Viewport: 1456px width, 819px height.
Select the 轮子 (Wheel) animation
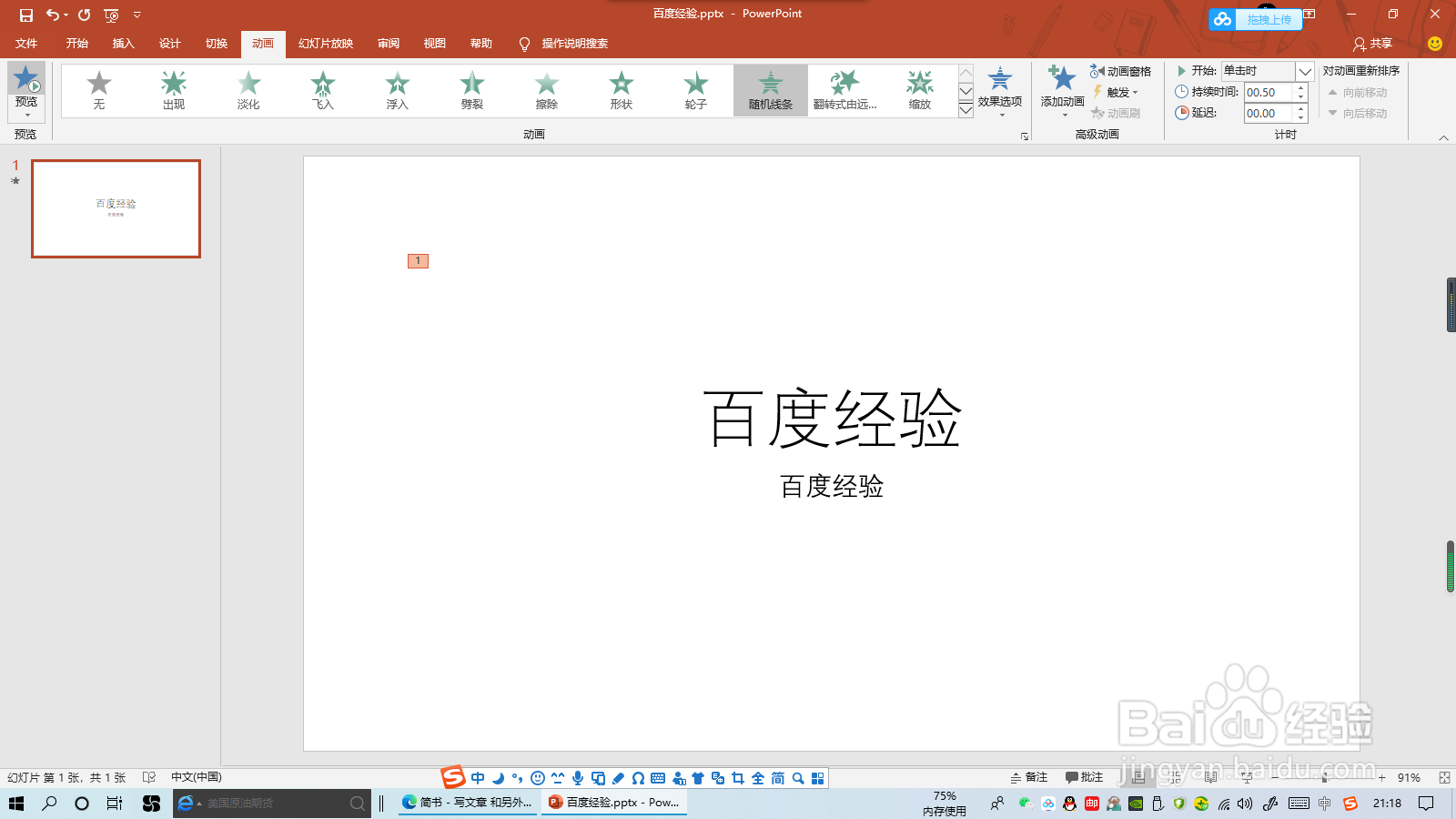[x=696, y=90]
